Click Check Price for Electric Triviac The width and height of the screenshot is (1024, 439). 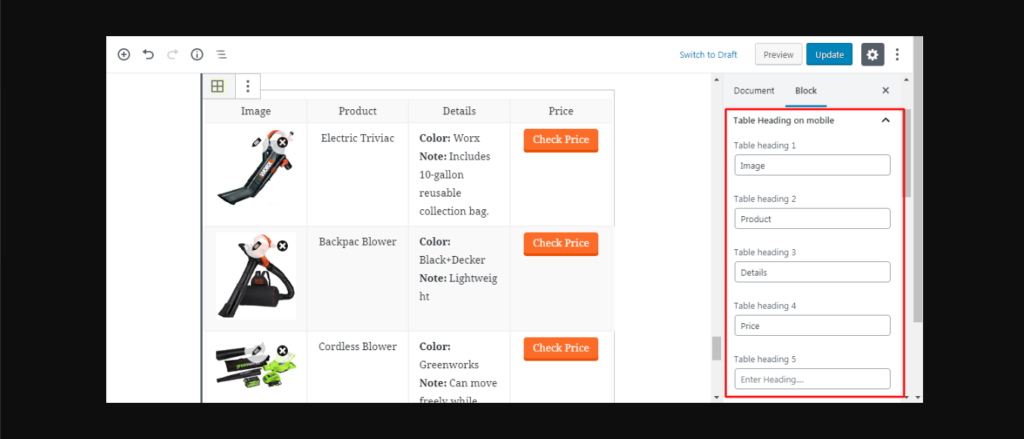point(561,140)
